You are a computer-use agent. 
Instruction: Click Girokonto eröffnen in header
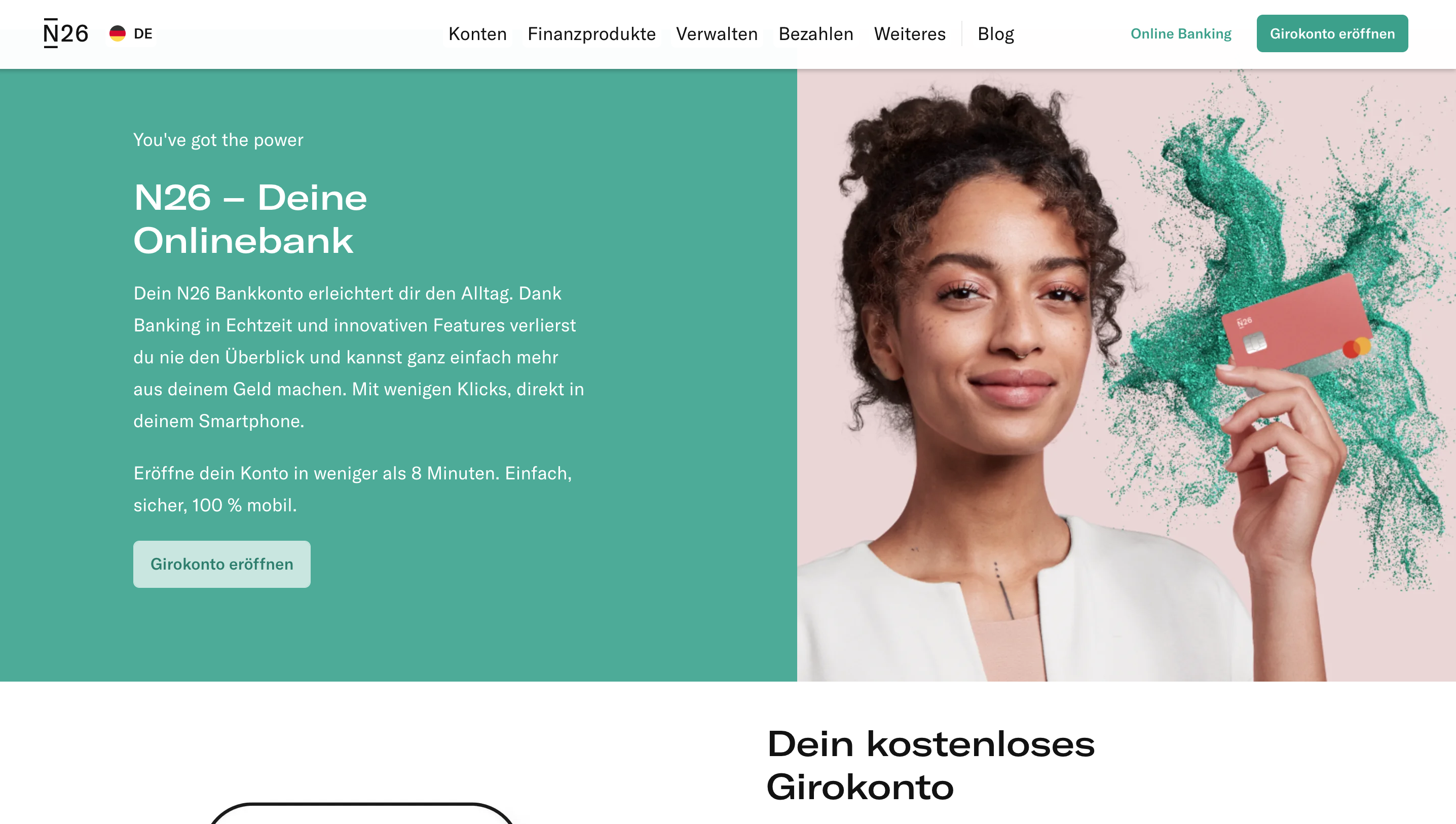(x=1332, y=33)
